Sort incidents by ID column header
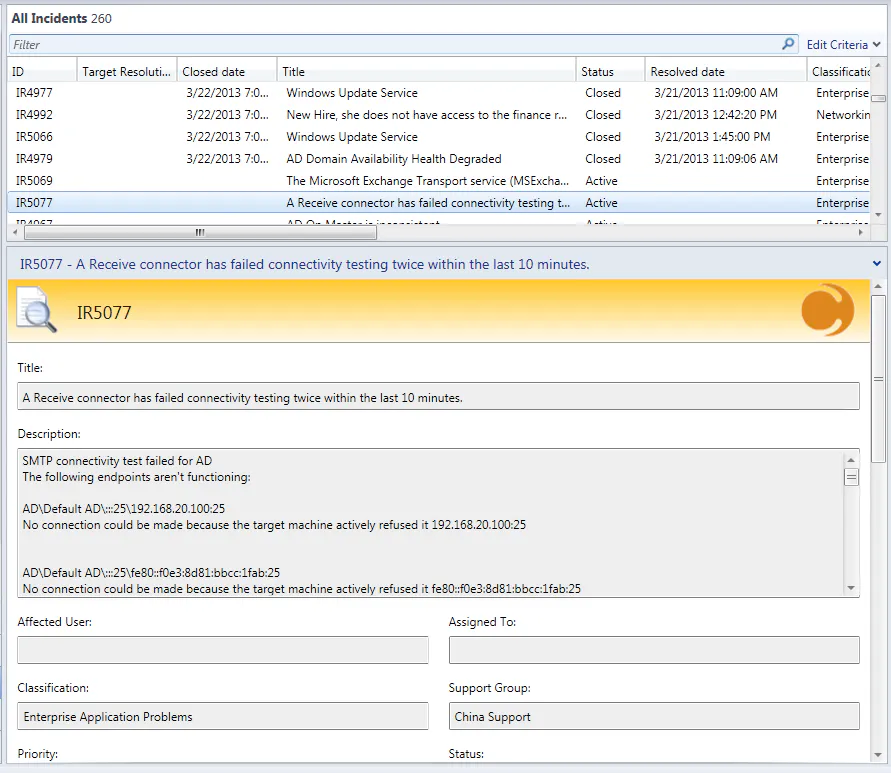Image resolution: width=891 pixels, height=773 pixels. pos(42,72)
